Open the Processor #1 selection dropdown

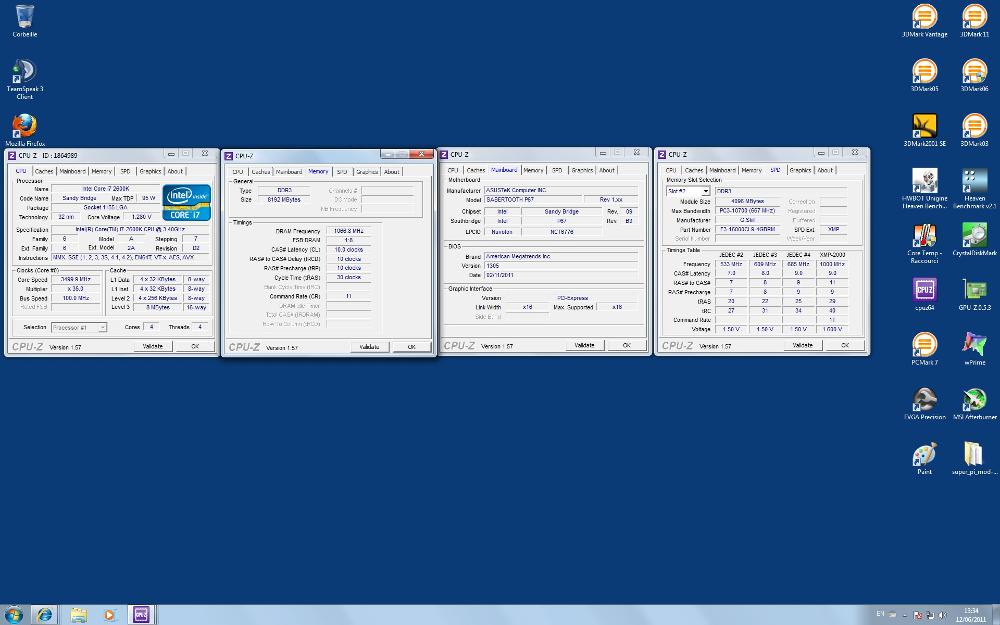(x=79, y=327)
